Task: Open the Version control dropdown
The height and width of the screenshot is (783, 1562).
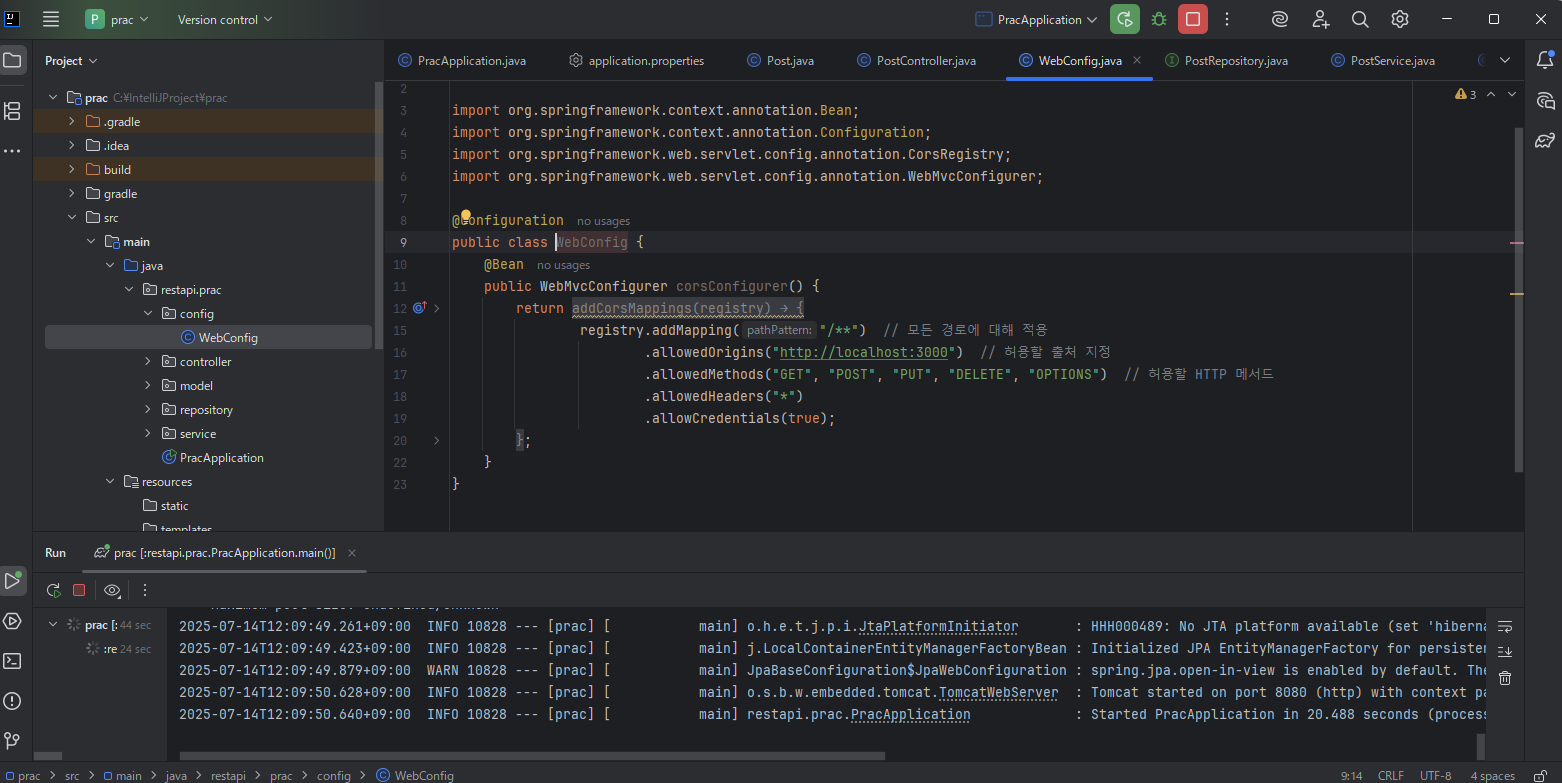Action: click(x=225, y=19)
